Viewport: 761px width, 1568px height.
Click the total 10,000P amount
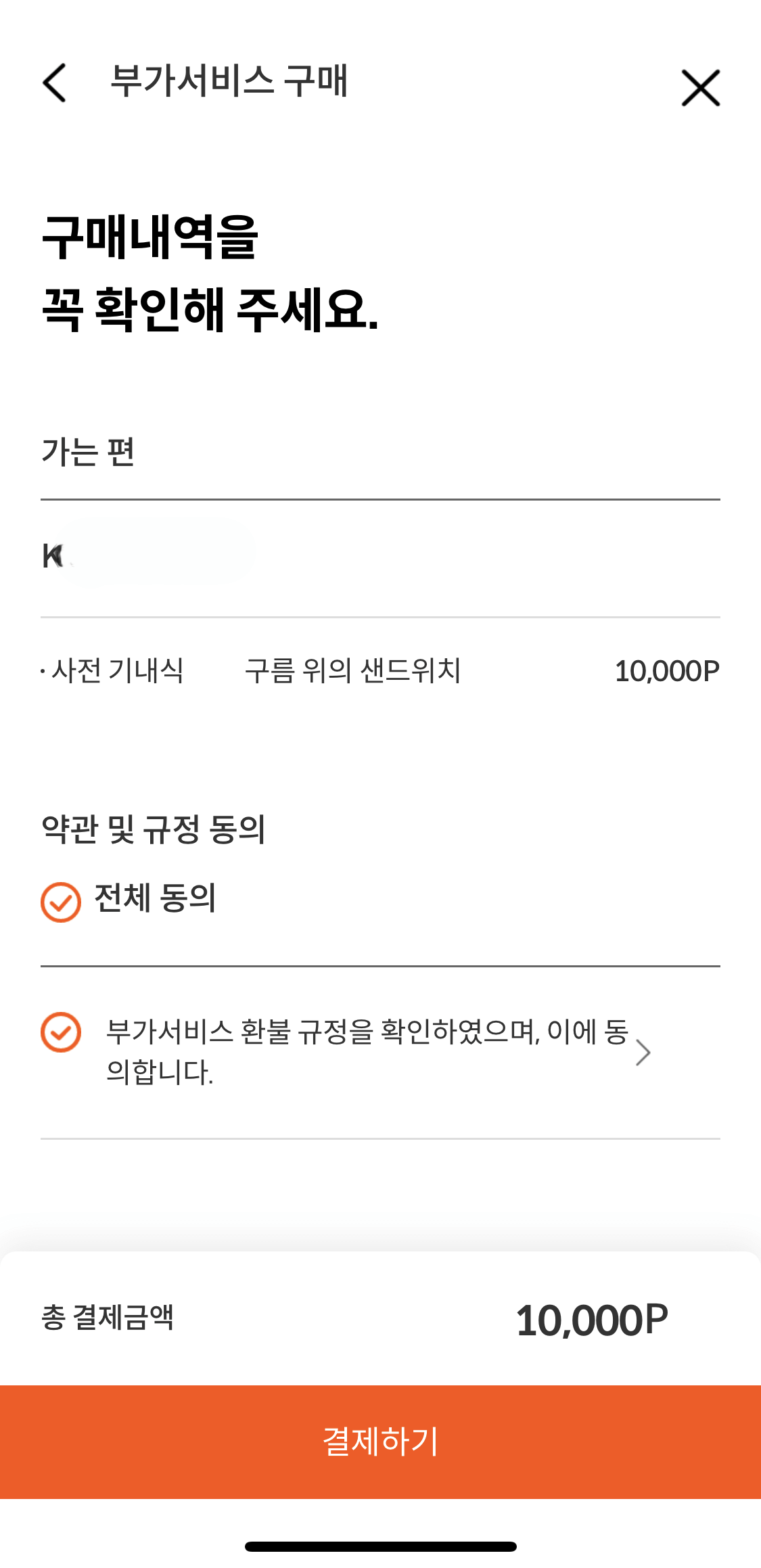[592, 1320]
